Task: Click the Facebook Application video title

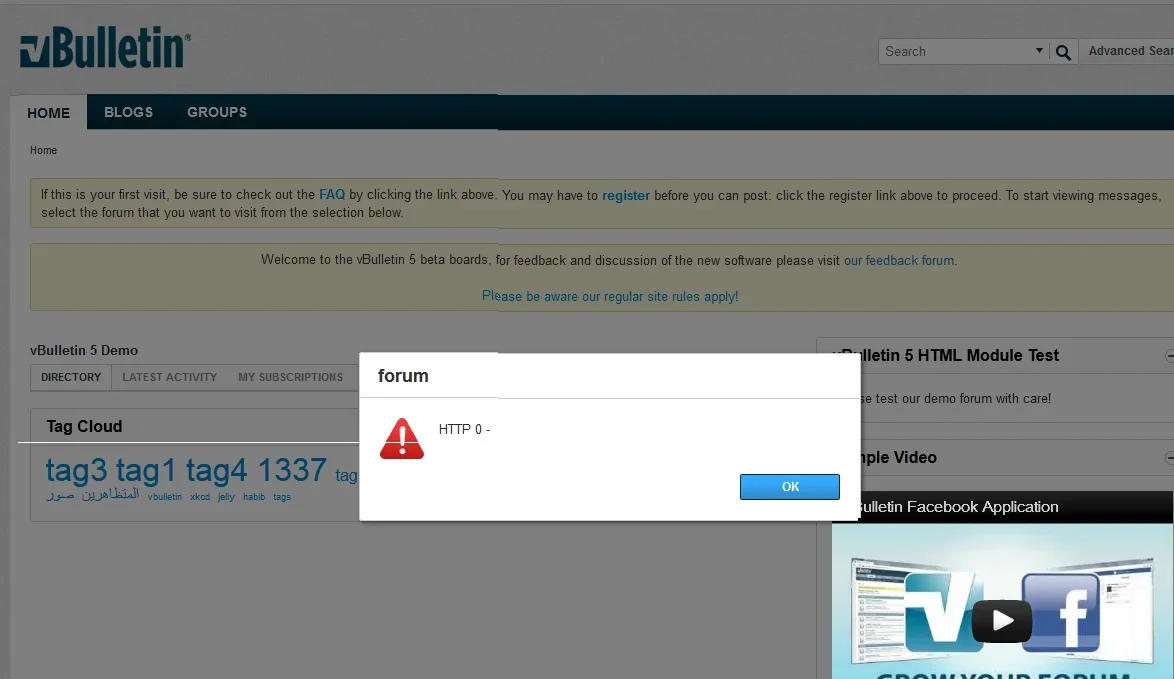Action: point(958,507)
